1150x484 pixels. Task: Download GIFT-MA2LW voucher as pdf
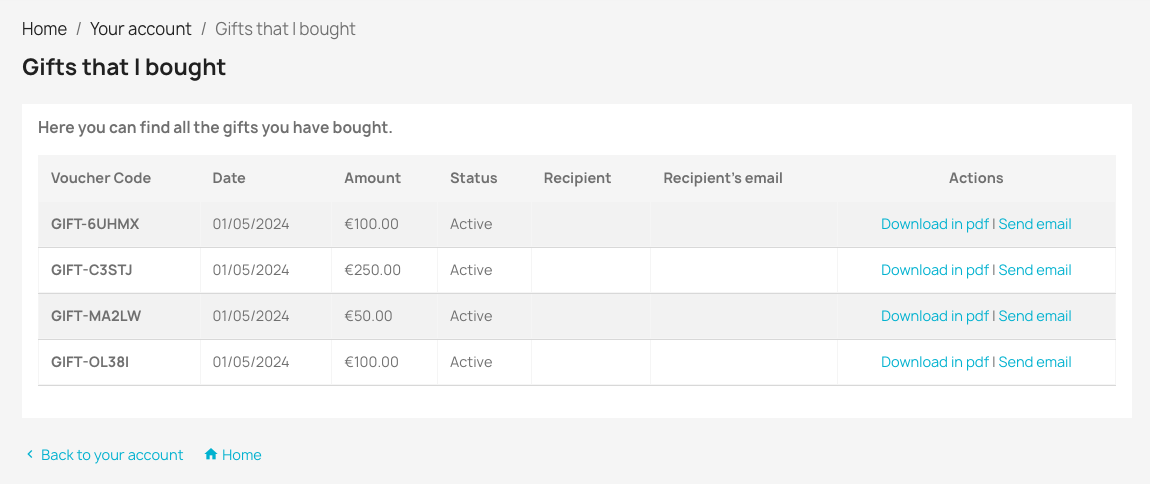934,316
